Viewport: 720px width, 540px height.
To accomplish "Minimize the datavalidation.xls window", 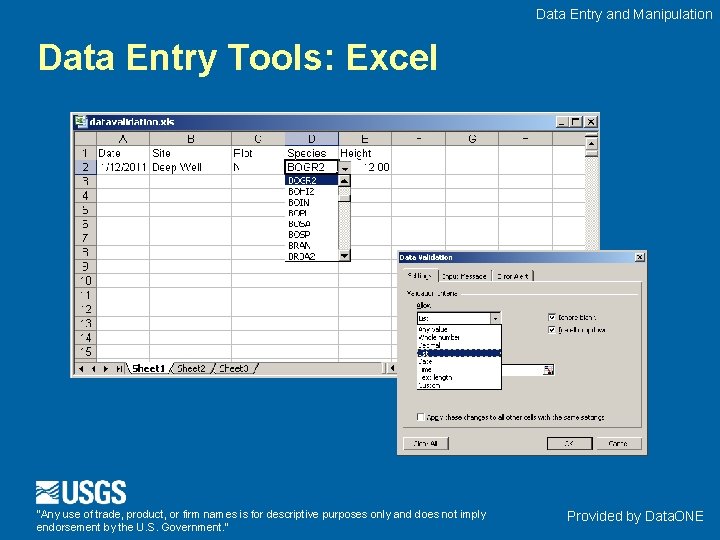I will pos(563,122).
